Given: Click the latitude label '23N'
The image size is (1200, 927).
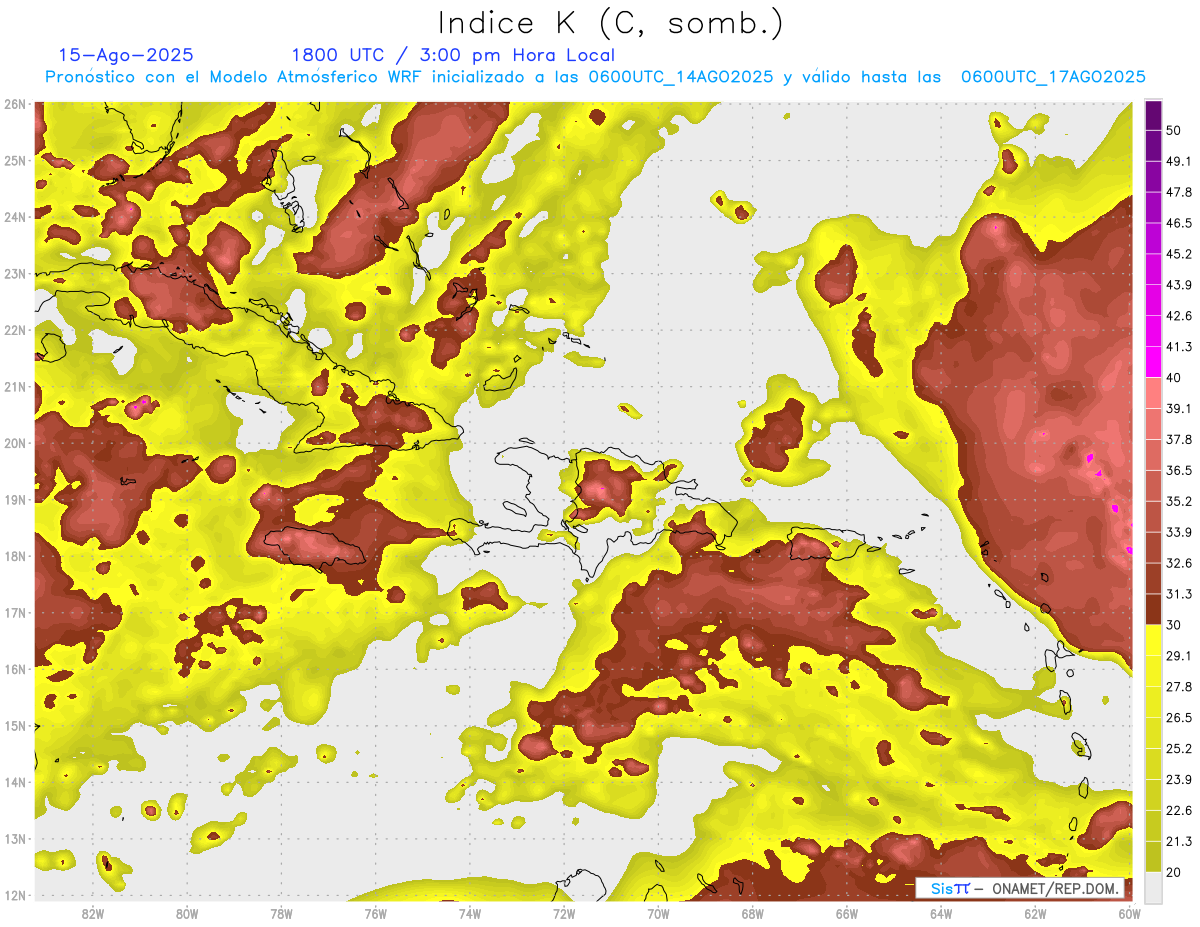Looking at the screenshot, I should point(15,273).
